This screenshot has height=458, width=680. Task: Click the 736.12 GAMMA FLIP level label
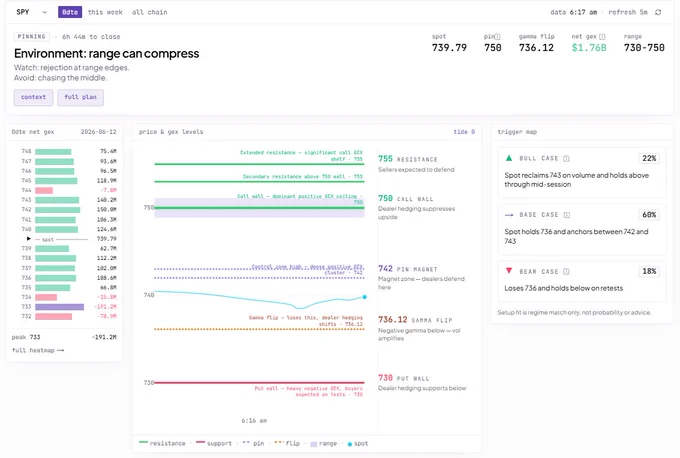415,320
